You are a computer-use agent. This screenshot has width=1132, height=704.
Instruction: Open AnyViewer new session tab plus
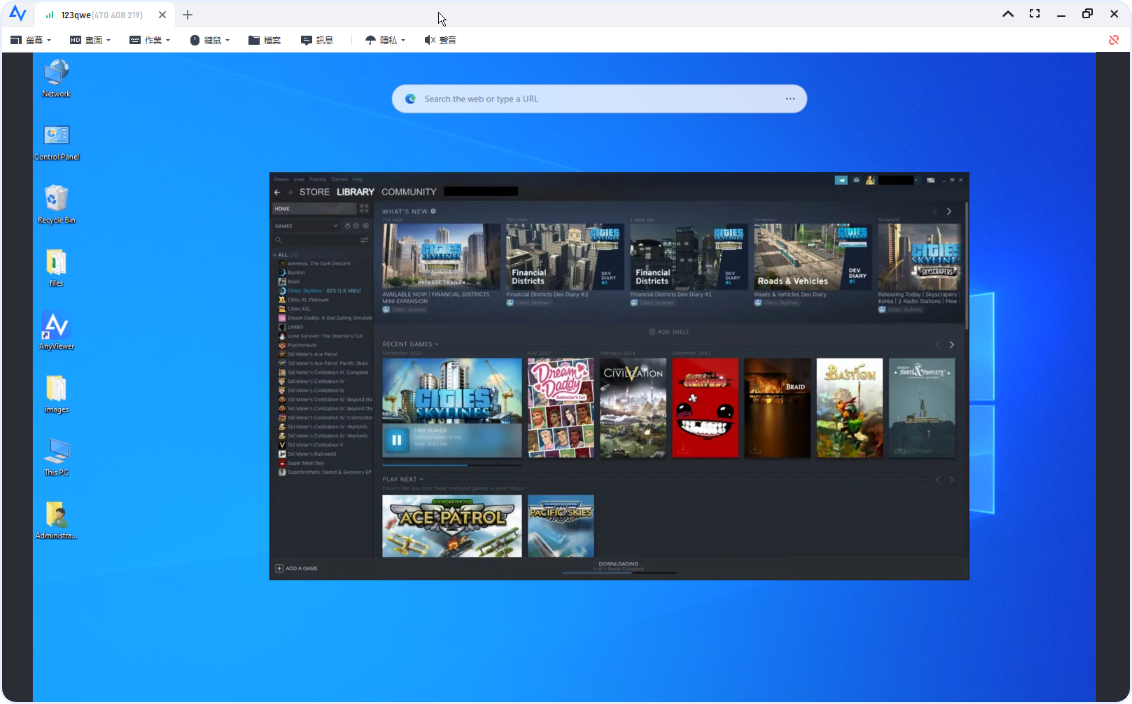pos(187,15)
